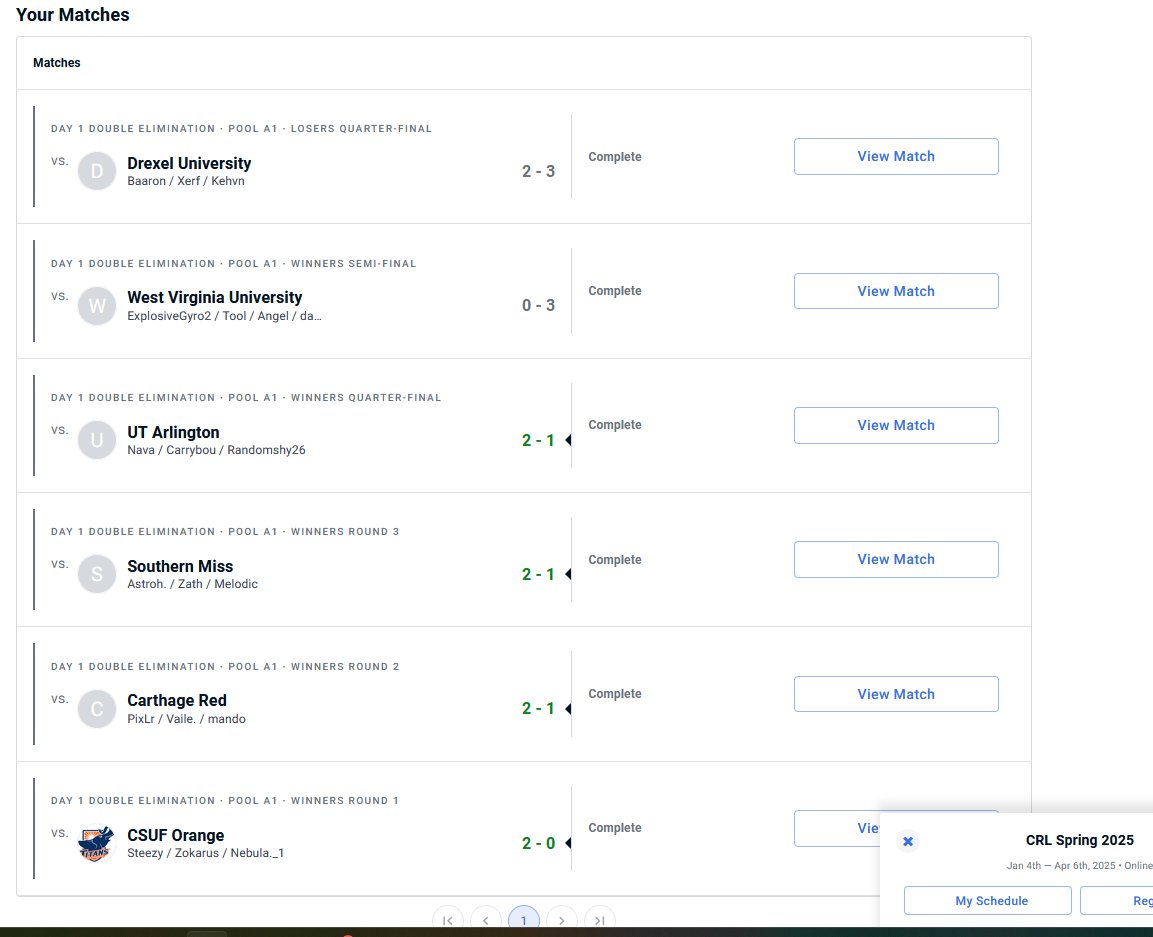Click Complete status for Southern Miss match
This screenshot has height=937, width=1153.
[615, 560]
